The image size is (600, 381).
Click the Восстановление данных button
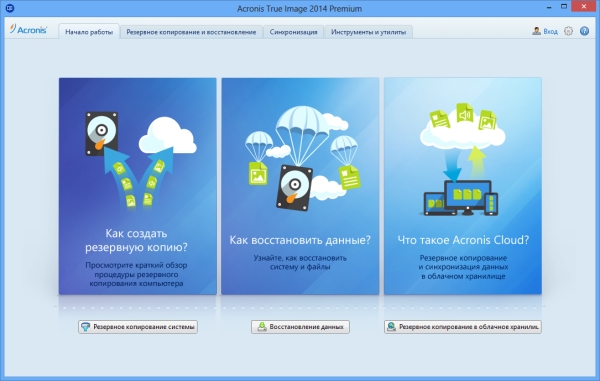pyautogui.click(x=300, y=327)
